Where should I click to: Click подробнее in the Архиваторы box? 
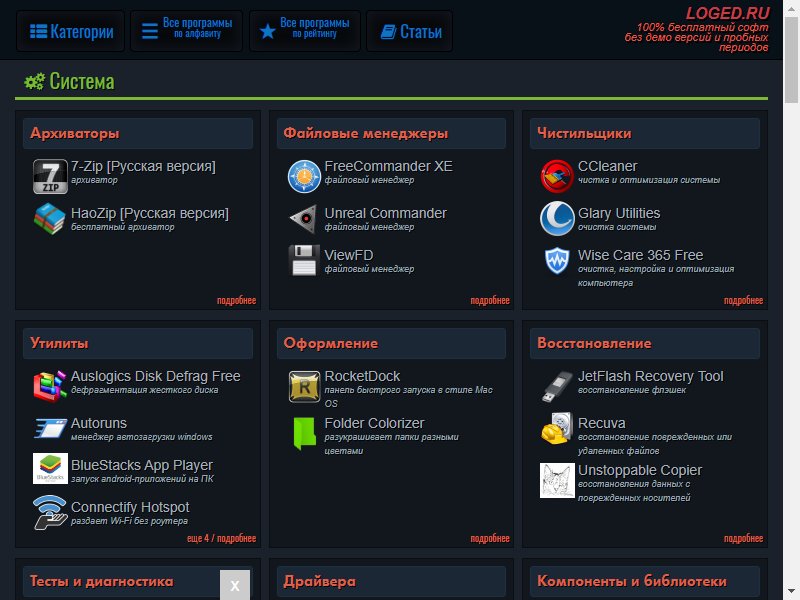pyautogui.click(x=236, y=301)
